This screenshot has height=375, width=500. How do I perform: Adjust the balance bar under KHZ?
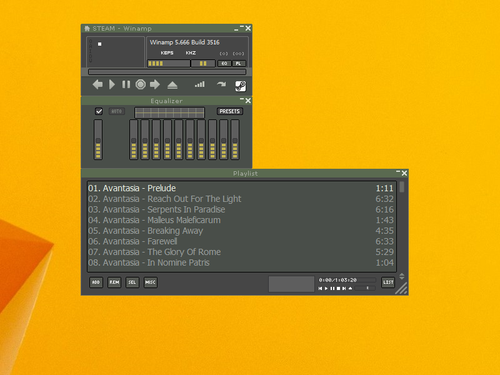click(203, 63)
